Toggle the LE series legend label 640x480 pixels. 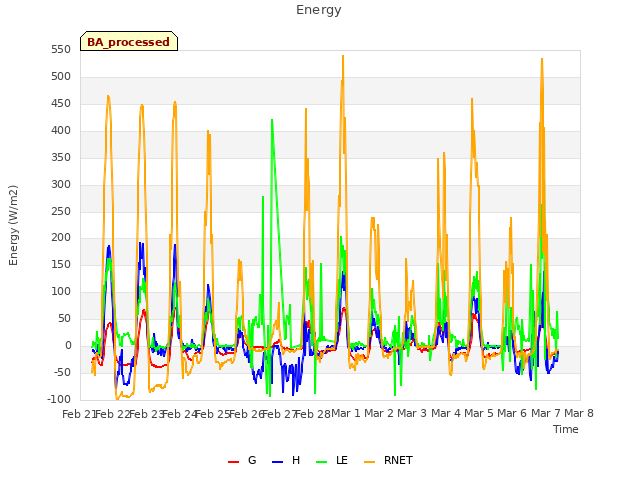(x=342, y=460)
